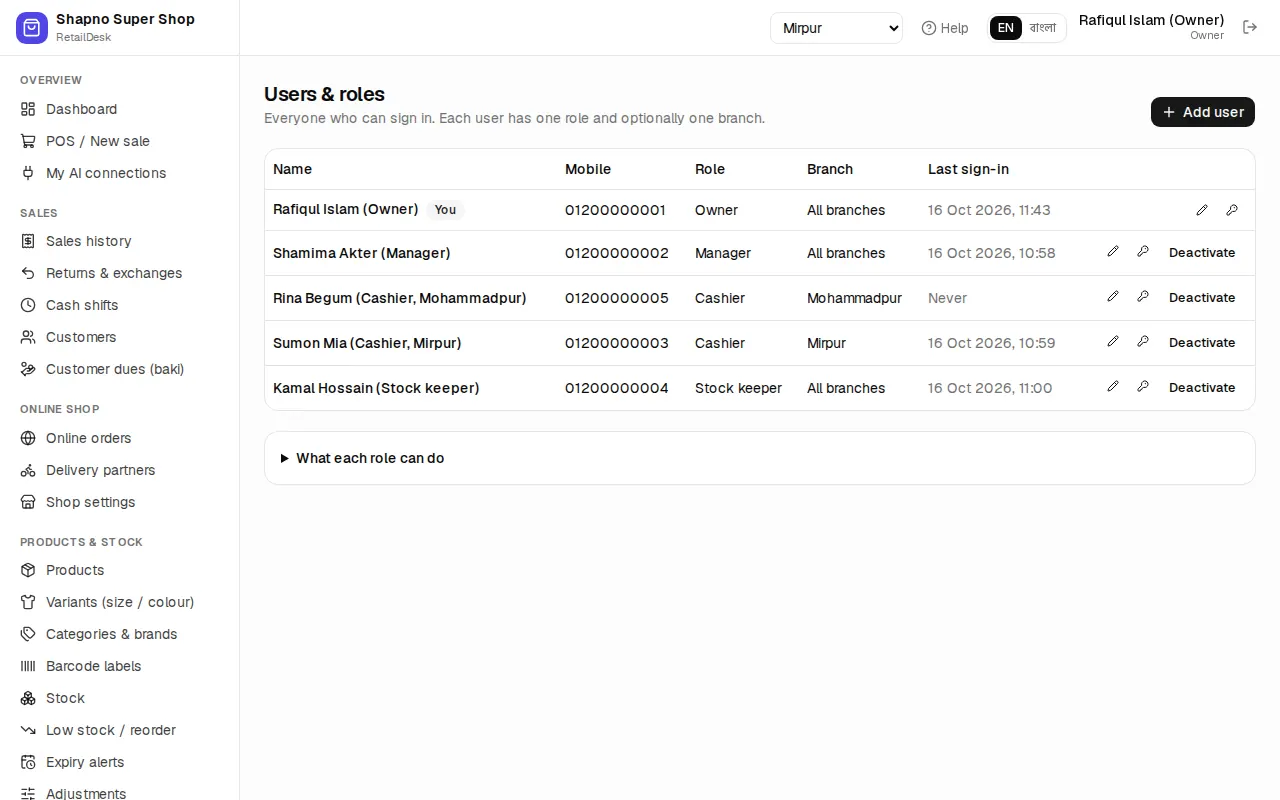Open Cash shifts page
Image resolution: width=1280 pixels, height=800 pixels.
(x=120, y=305)
